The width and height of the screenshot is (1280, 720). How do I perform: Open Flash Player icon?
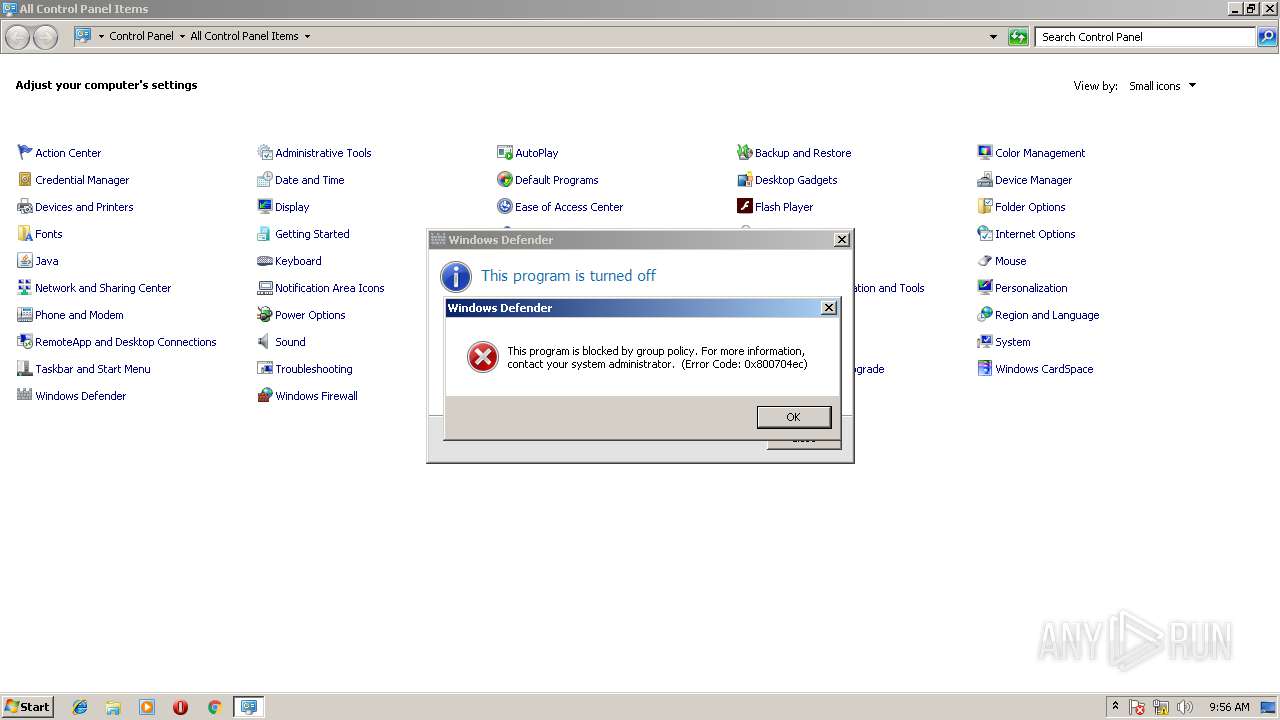(x=745, y=206)
